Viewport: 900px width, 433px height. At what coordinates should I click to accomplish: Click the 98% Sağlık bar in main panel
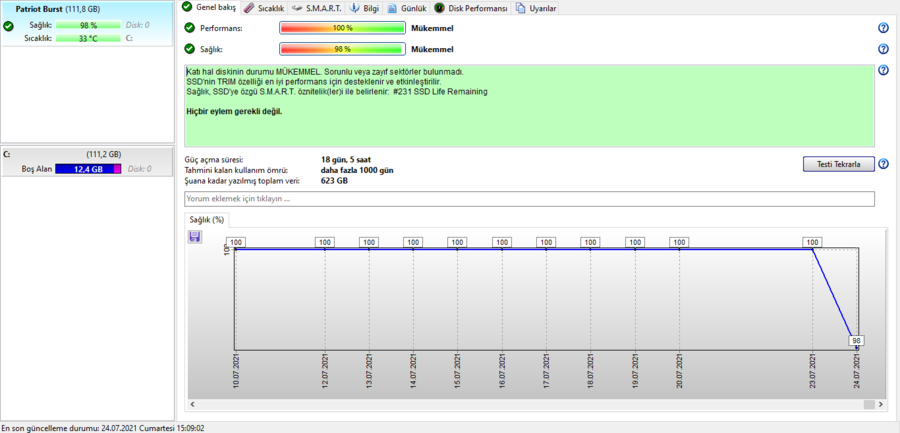342,49
